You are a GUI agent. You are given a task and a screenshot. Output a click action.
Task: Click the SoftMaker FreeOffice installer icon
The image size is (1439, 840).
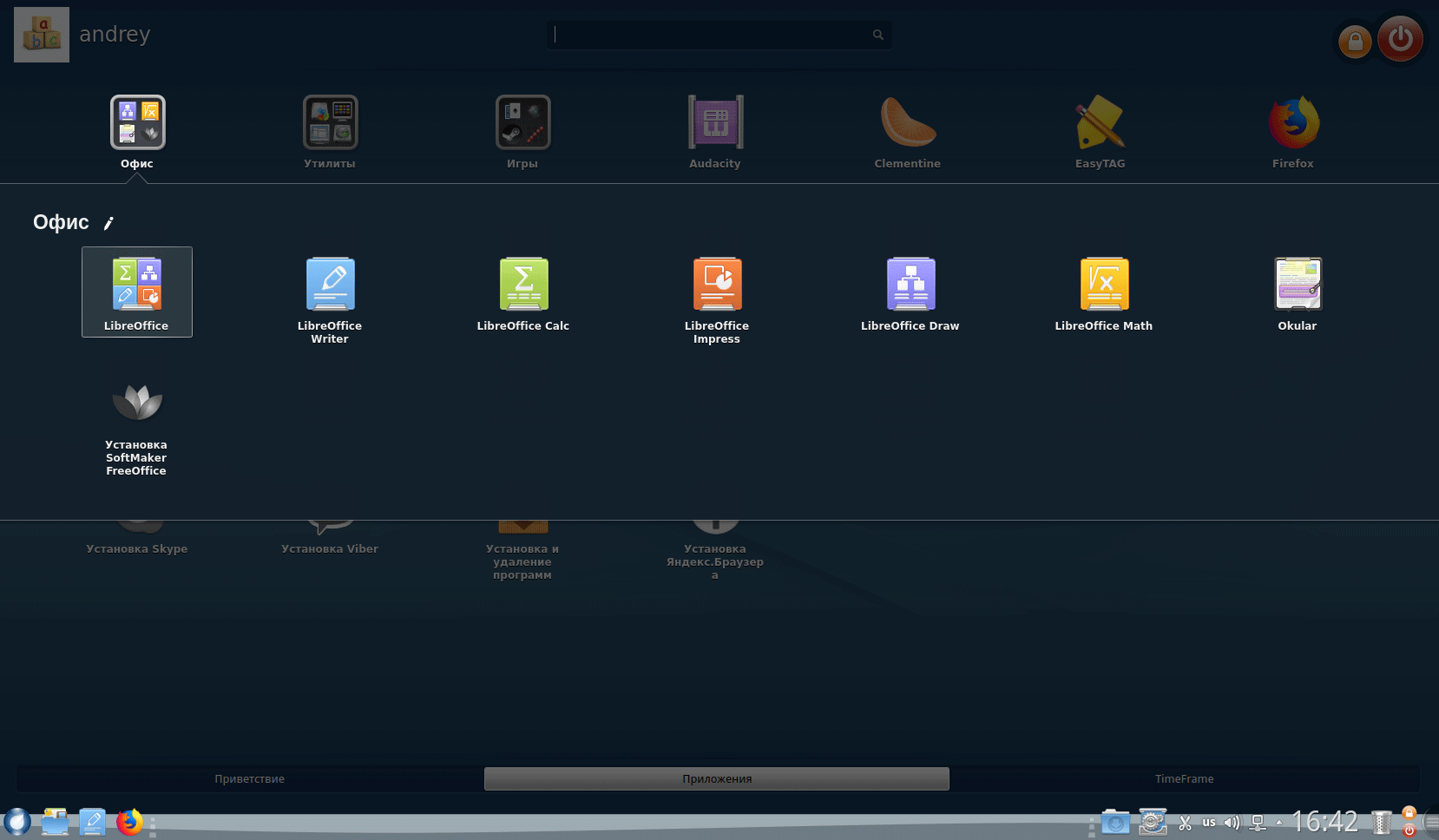(137, 403)
